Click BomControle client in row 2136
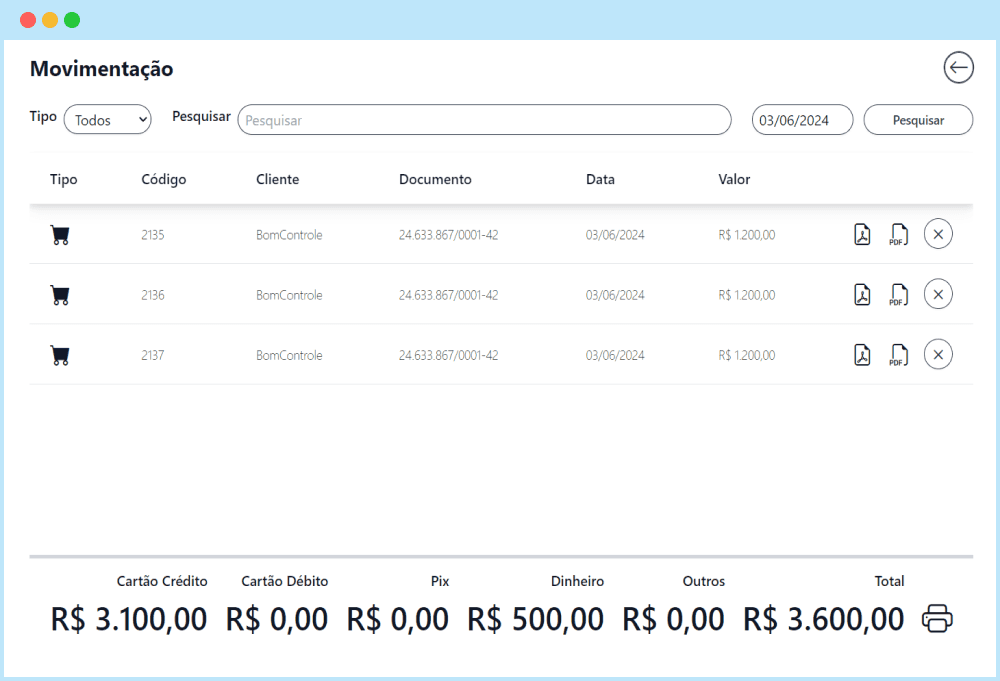Viewport: 1000px width, 681px height. coord(290,295)
